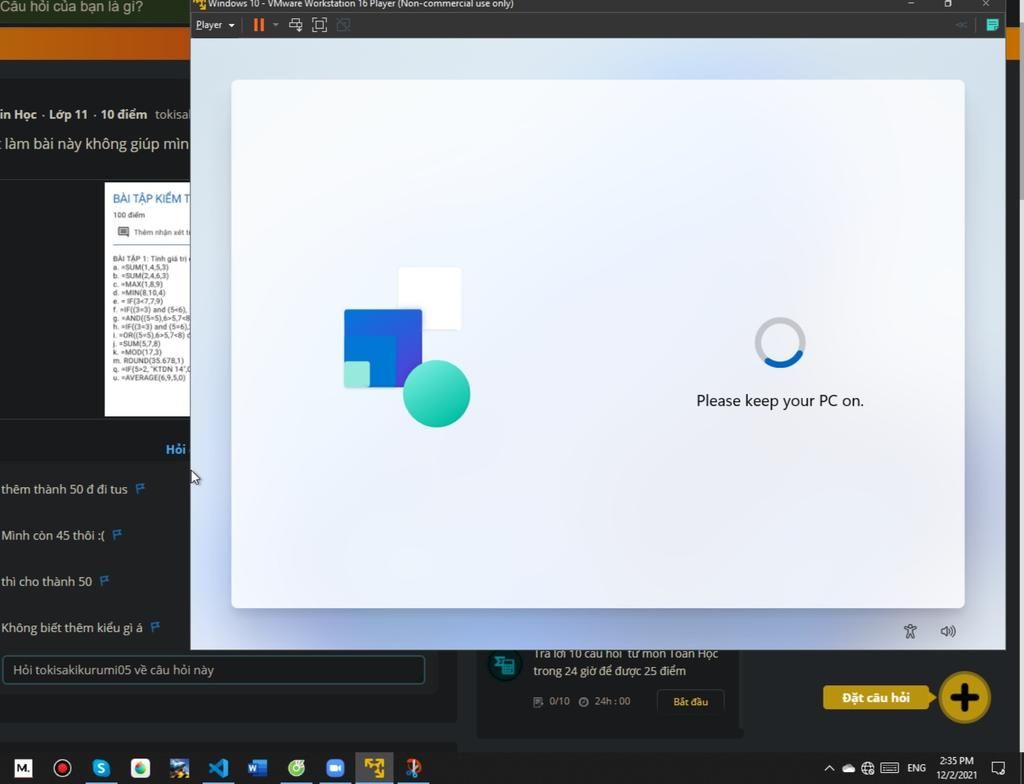The height and width of the screenshot is (784, 1024).
Task: Click the greyed Unity mode icon
Action: [x=343, y=25]
